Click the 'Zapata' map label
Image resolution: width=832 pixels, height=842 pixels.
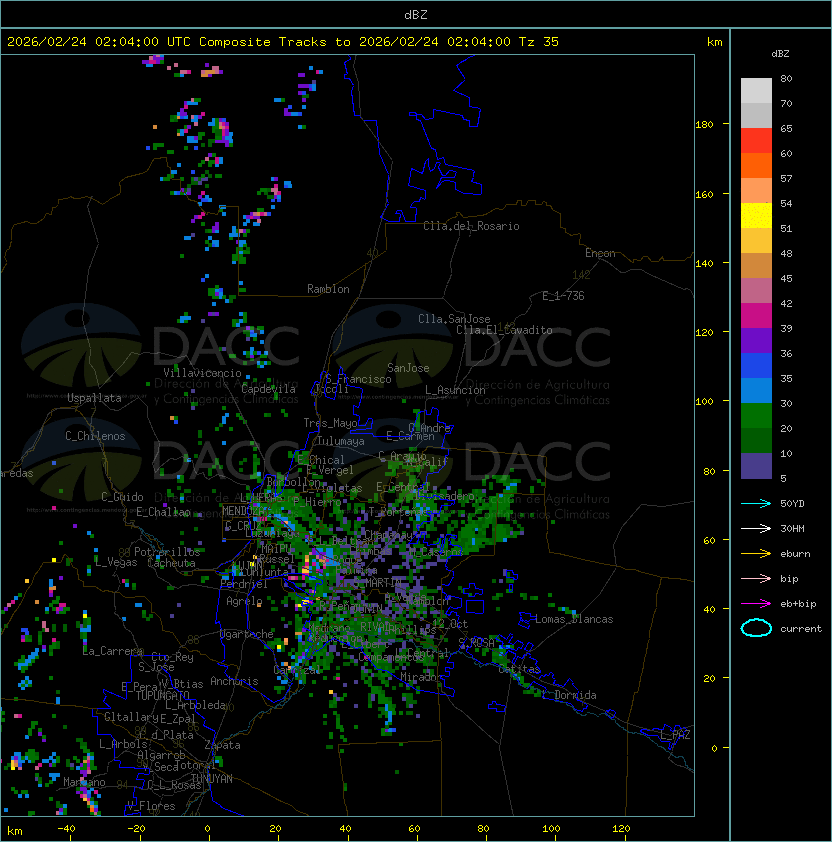point(222,745)
